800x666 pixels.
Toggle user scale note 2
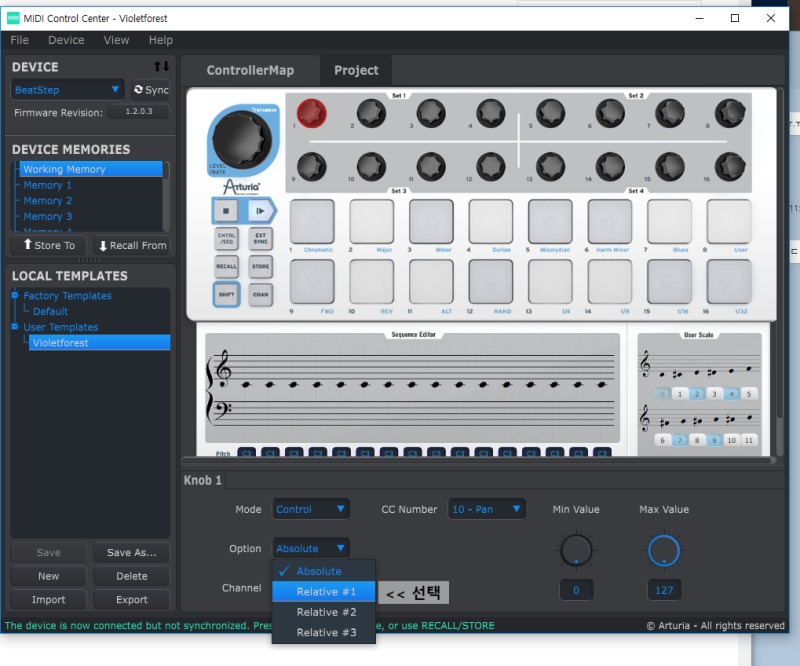tap(697, 394)
